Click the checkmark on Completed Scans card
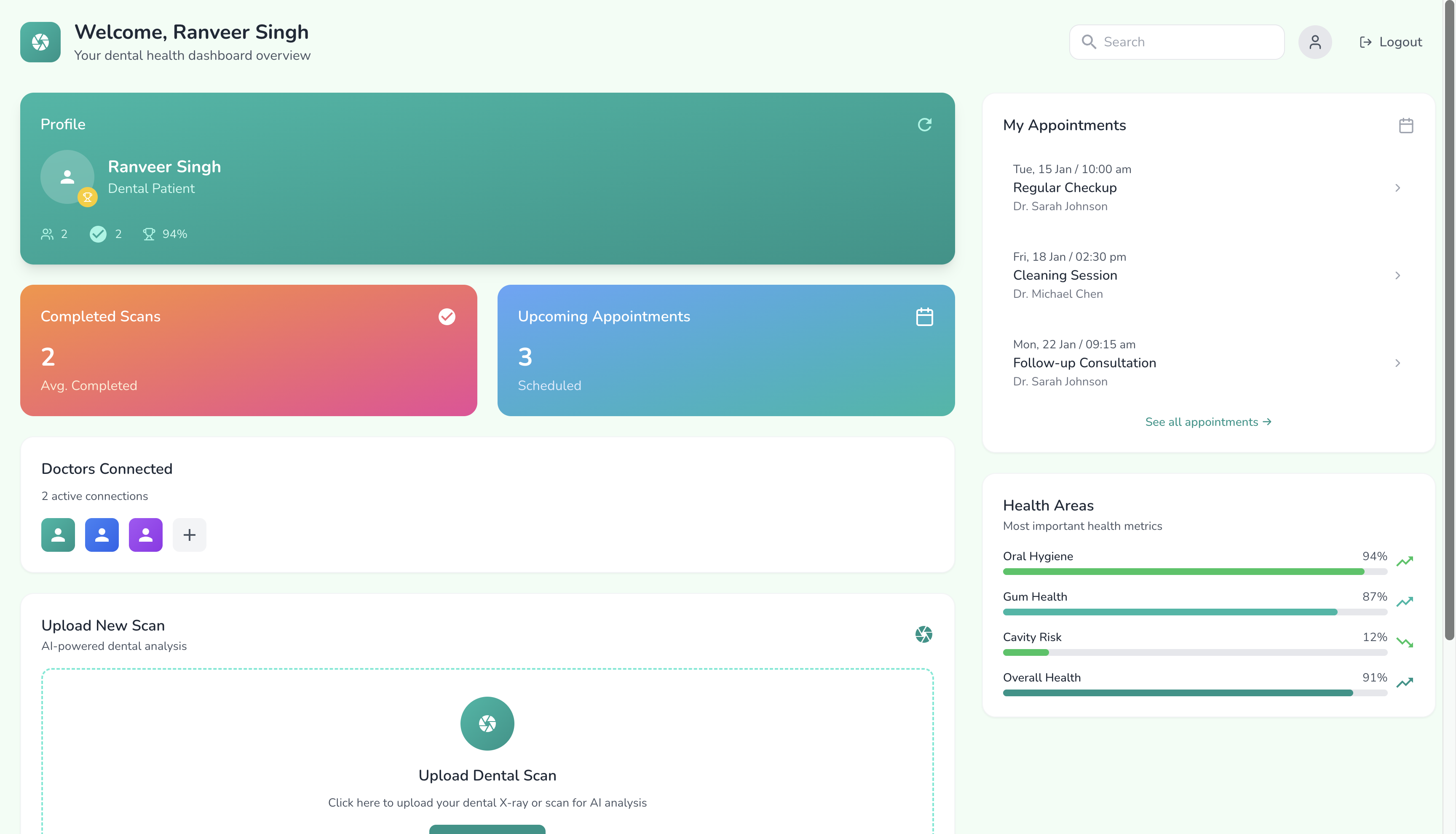 pyautogui.click(x=447, y=317)
